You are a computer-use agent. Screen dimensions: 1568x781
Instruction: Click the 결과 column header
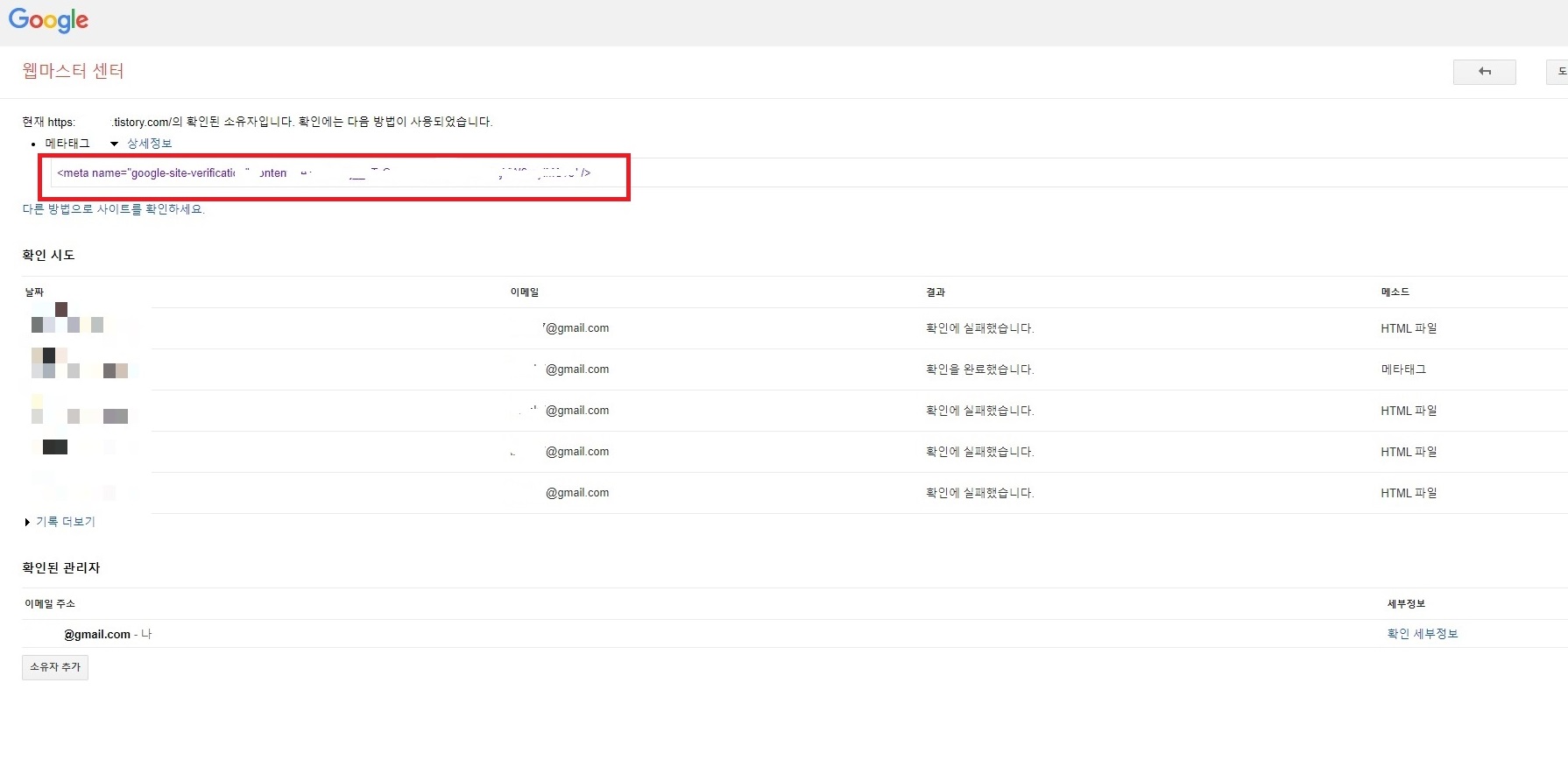click(936, 292)
